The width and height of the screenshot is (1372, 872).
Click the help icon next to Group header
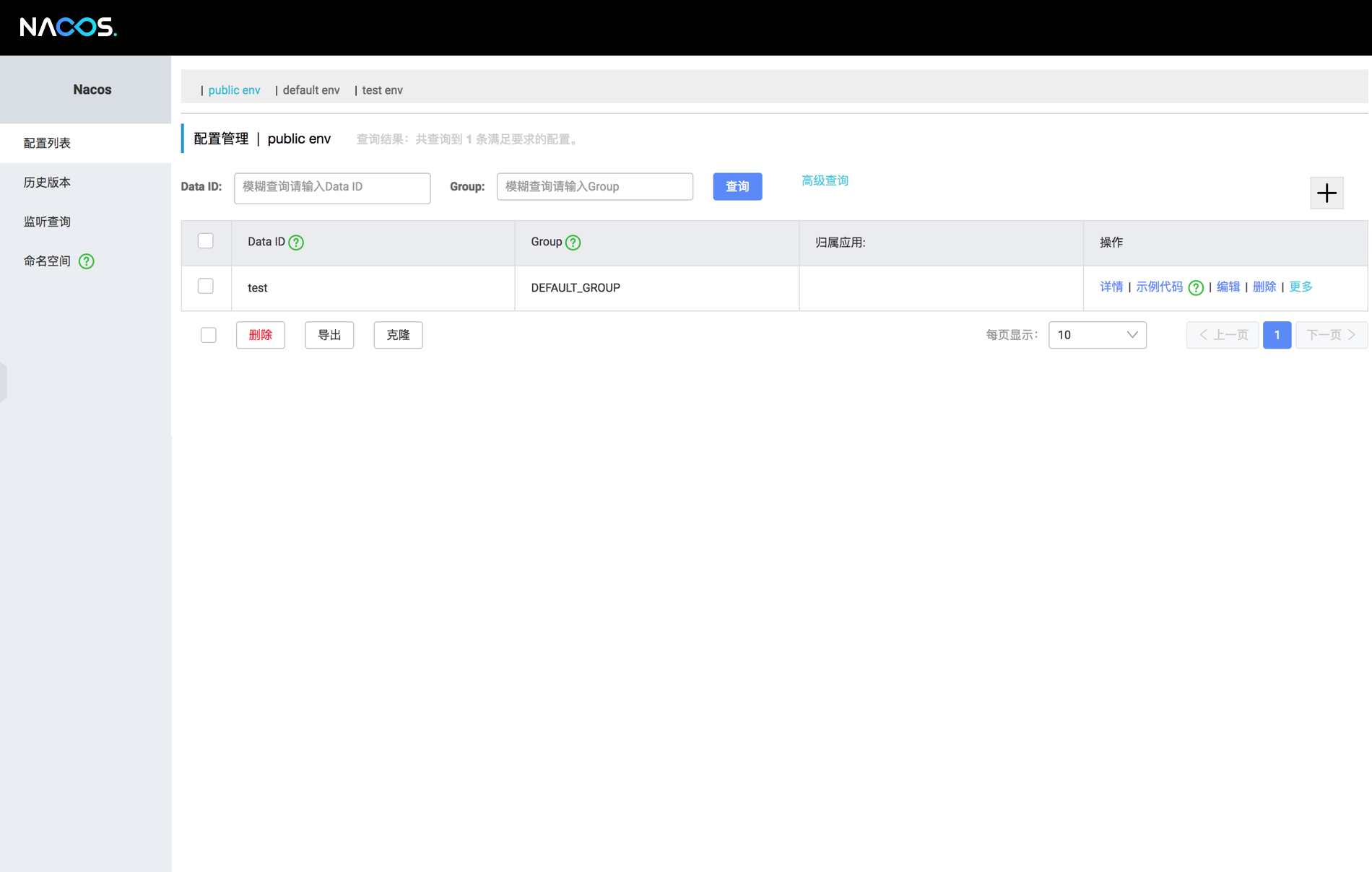573,243
